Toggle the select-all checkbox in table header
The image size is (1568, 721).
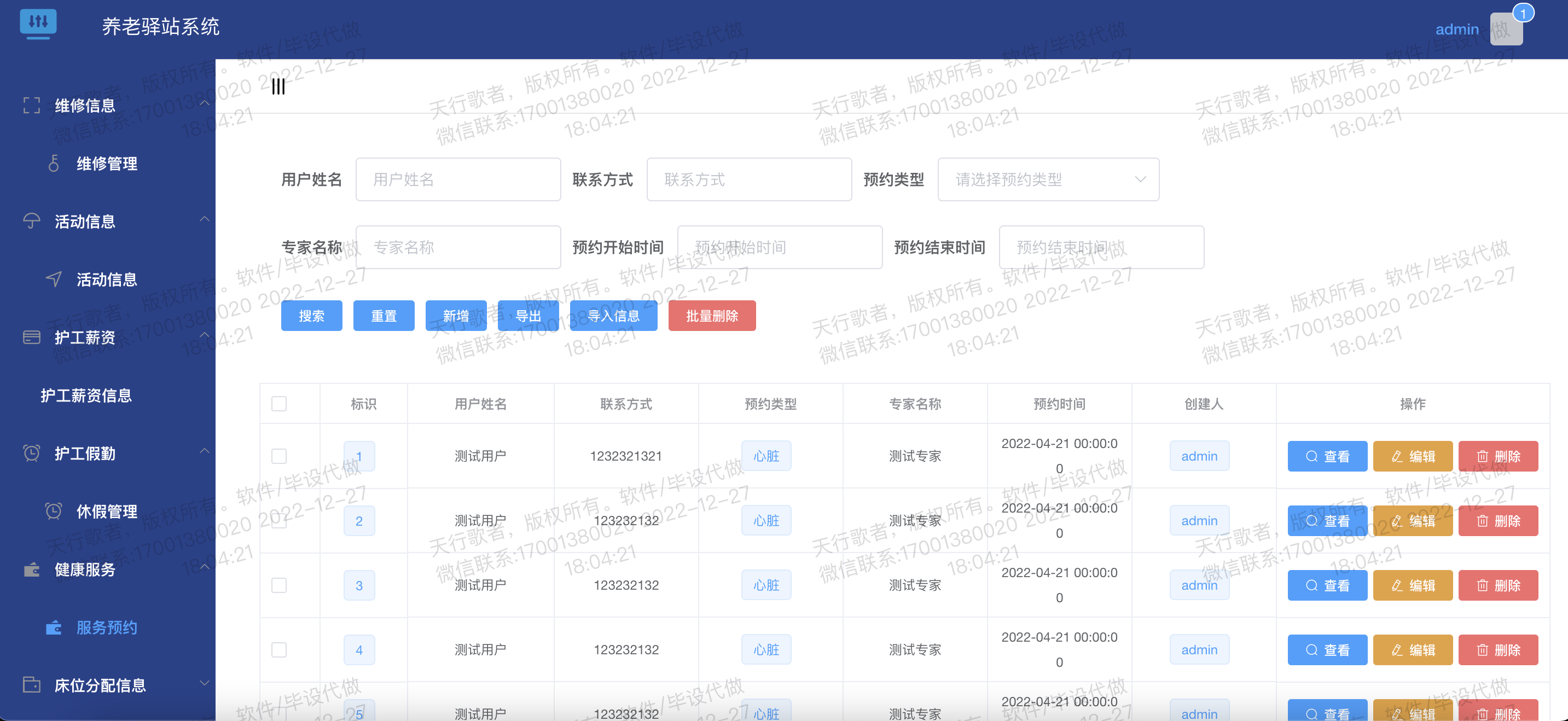(x=280, y=403)
